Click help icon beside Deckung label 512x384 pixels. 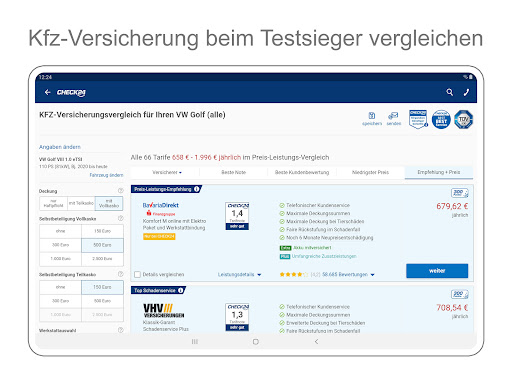(121, 191)
